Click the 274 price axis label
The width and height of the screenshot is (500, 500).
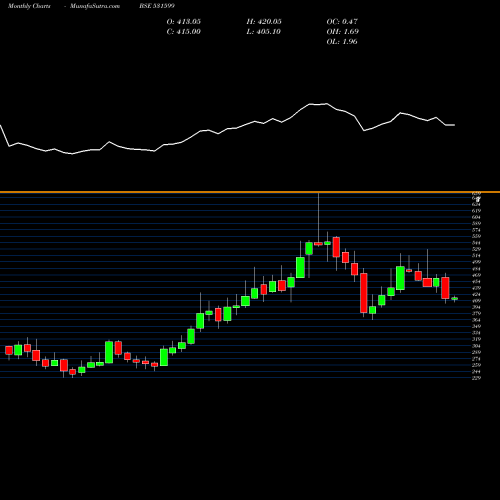[x=477, y=359]
